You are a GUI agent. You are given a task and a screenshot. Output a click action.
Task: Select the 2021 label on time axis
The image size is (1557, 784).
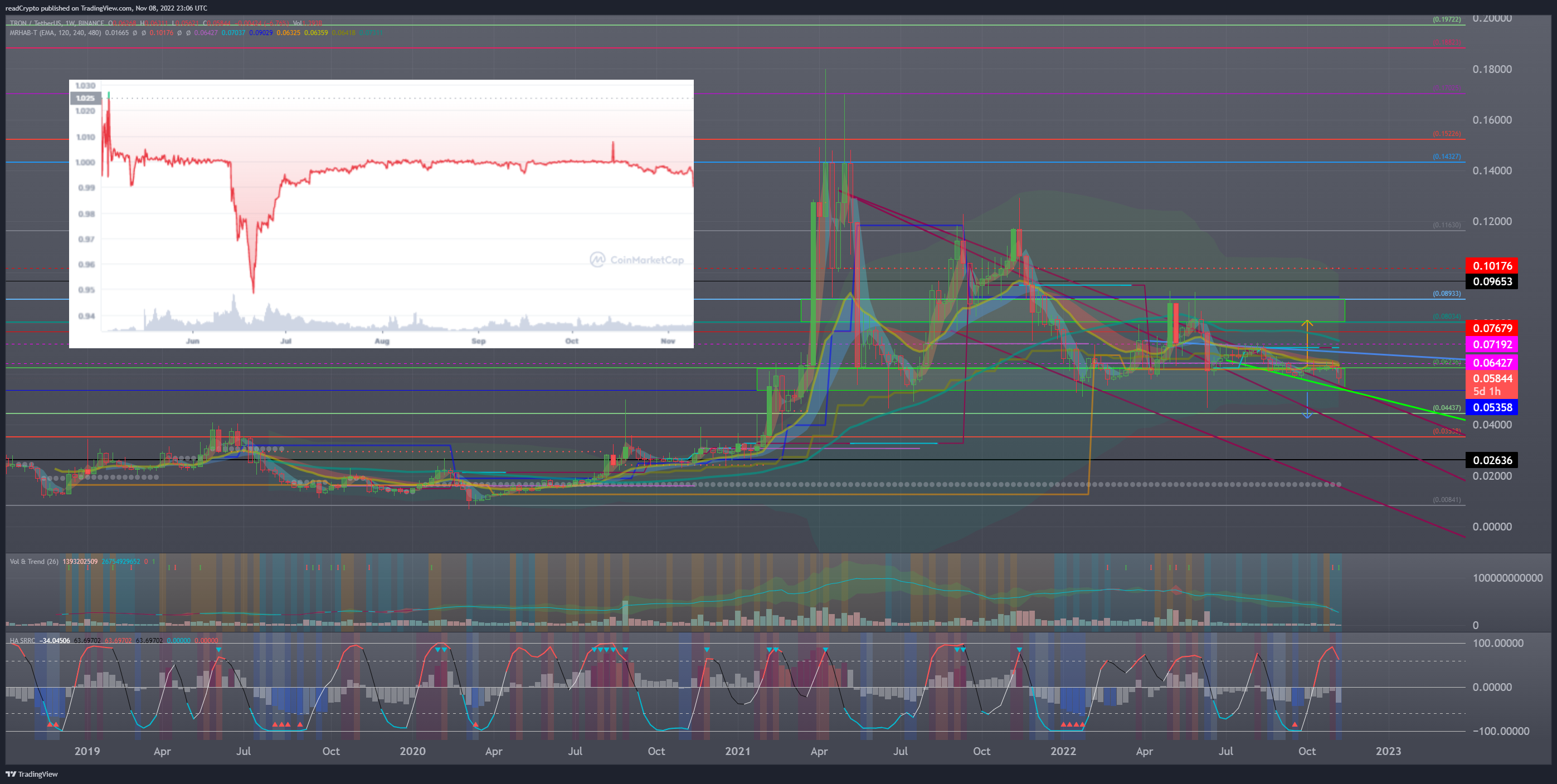coord(737,751)
